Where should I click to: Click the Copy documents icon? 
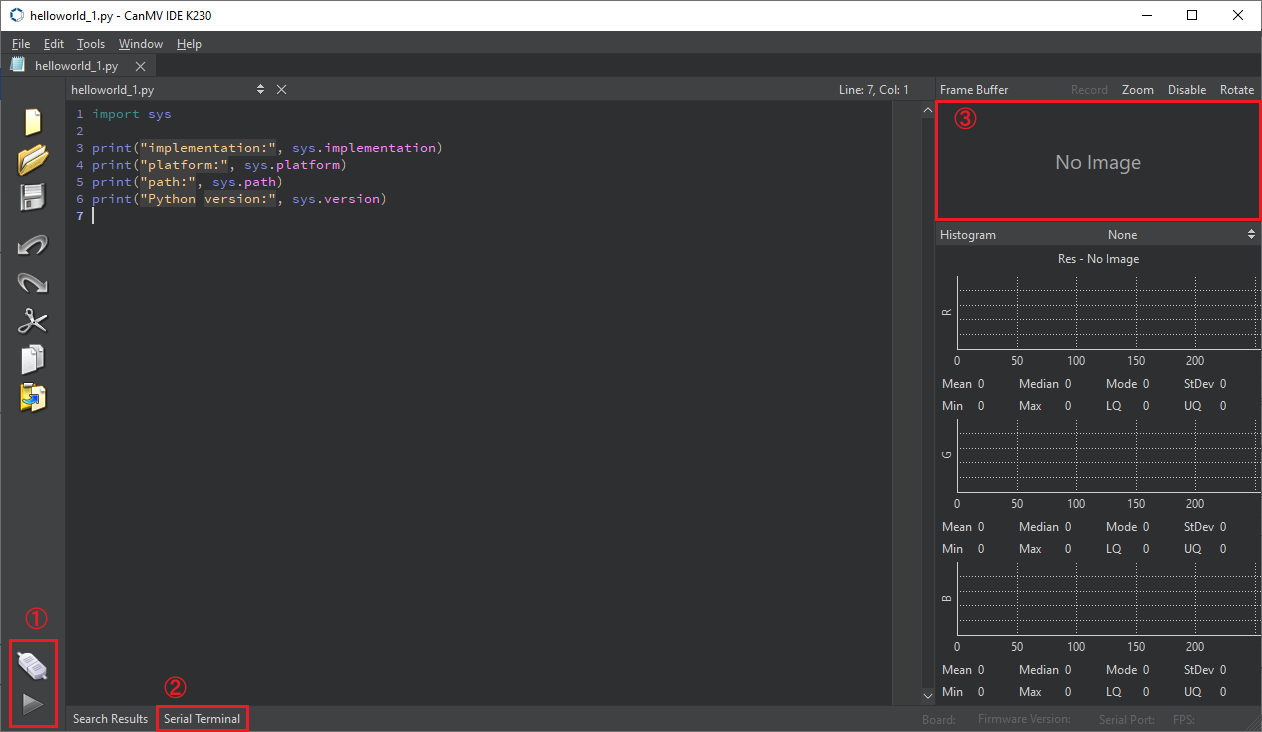pyautogui.click(x=33, y=359)
